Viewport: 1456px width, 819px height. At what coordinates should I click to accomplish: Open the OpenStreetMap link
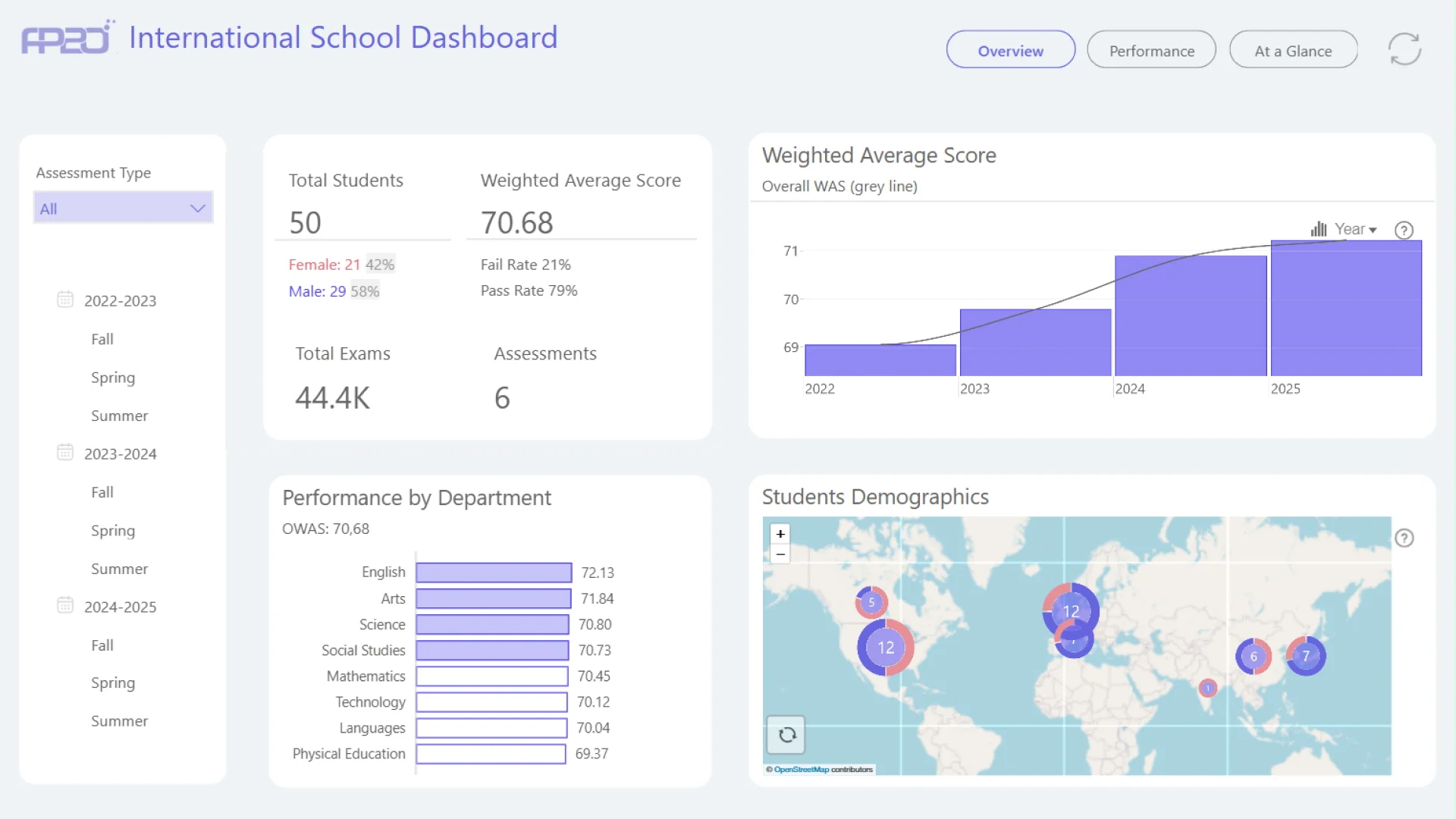point(801,770)
